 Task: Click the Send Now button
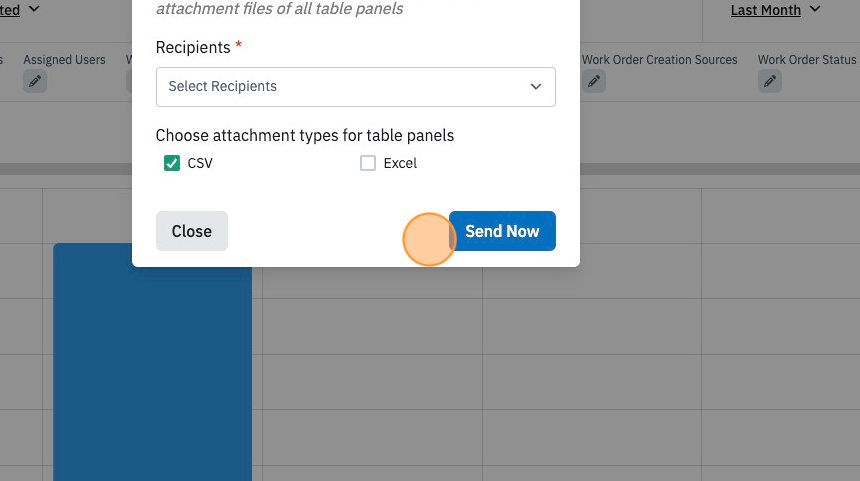click(502, 231)
